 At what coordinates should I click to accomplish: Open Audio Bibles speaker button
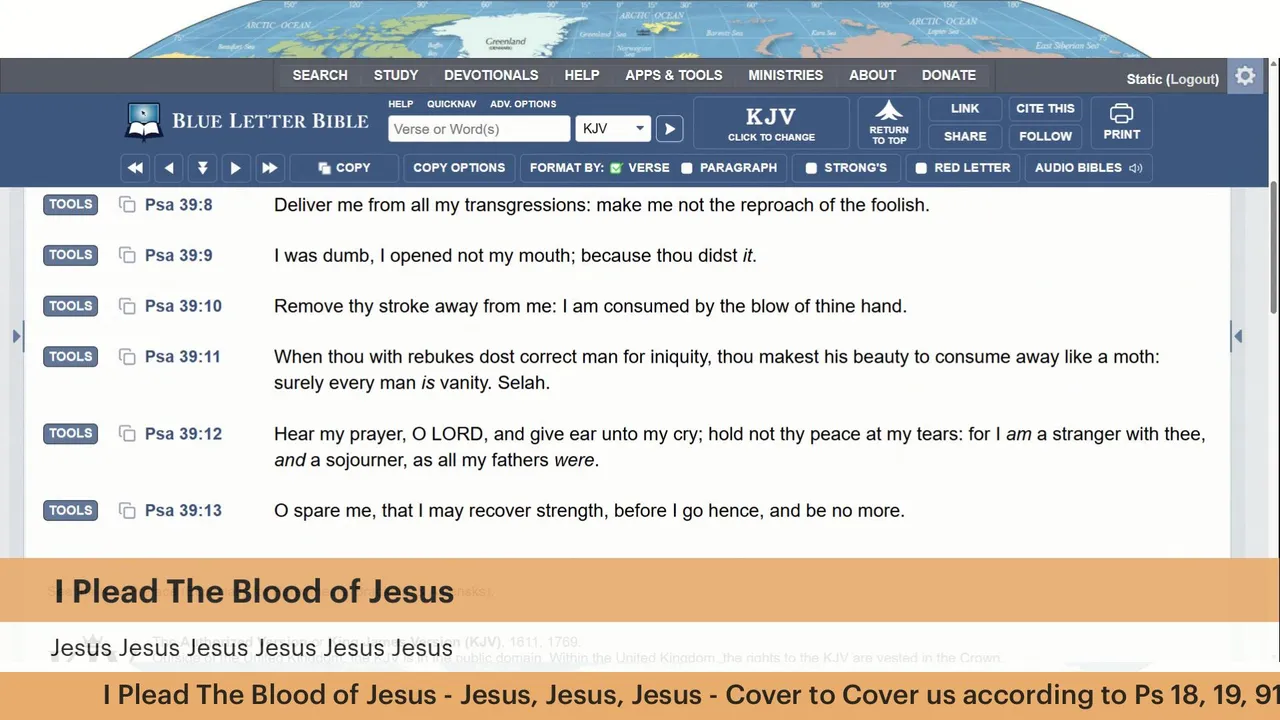(1088, 168)
